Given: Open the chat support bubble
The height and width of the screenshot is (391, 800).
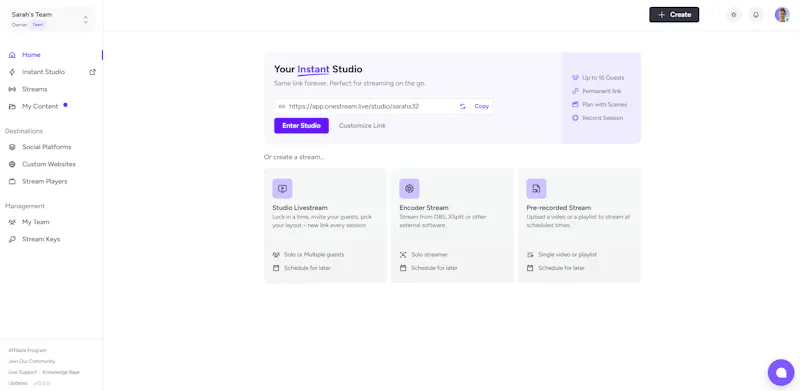Looking at the screenshot, I should [781, 373].
